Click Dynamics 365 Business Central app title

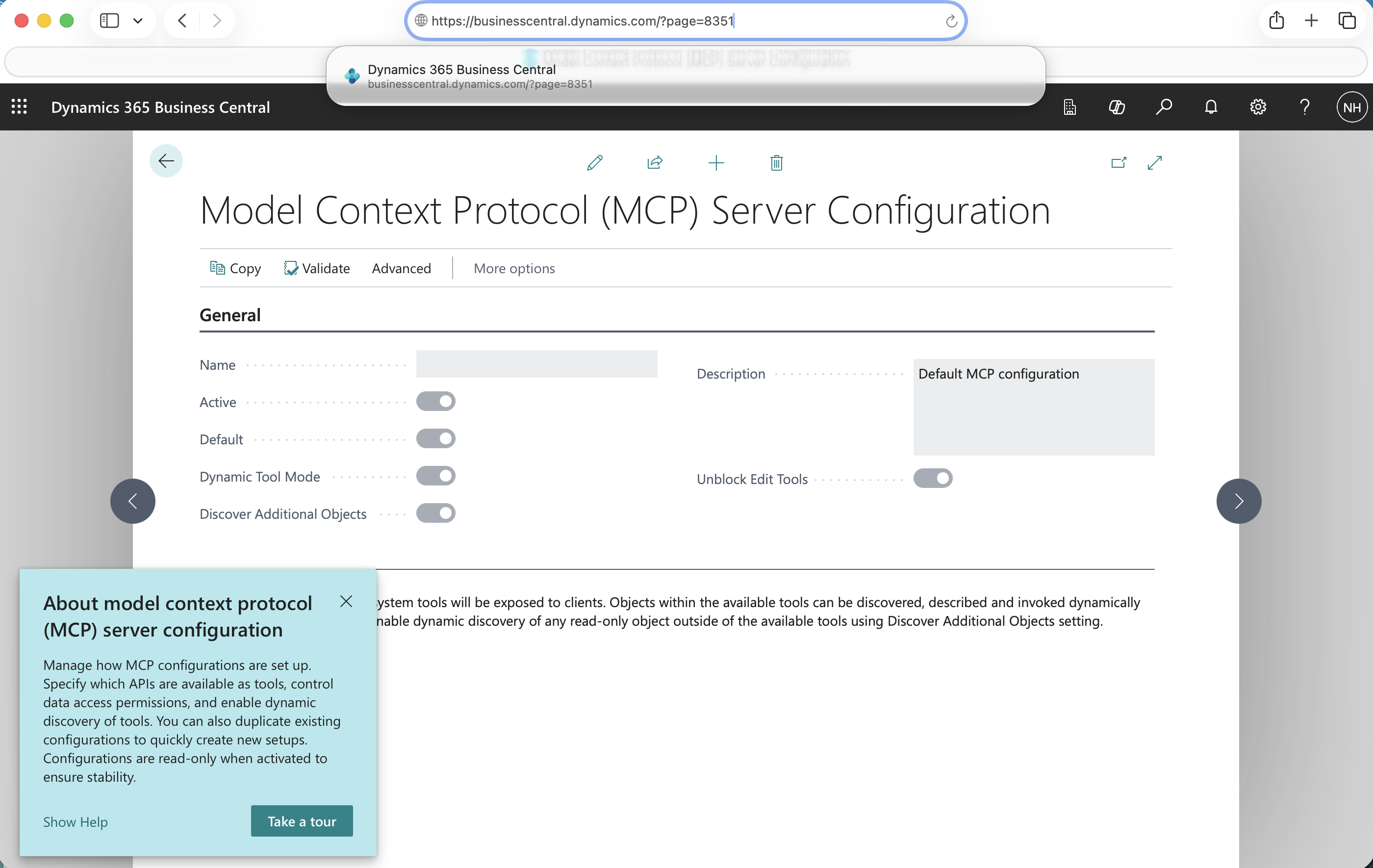point(160,107)
